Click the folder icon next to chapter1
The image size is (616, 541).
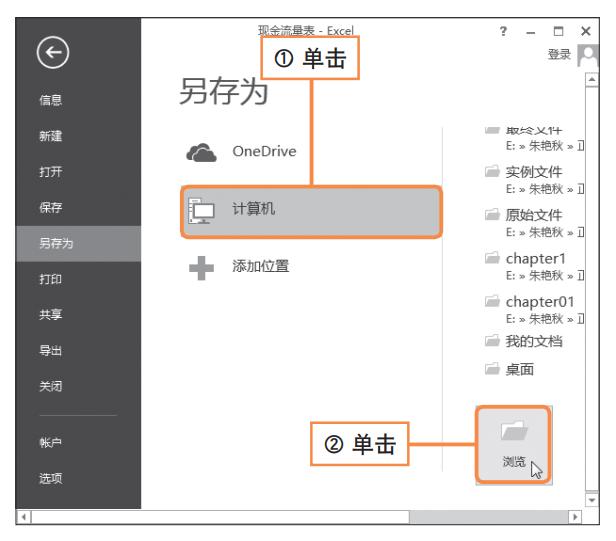click(492, 257)
